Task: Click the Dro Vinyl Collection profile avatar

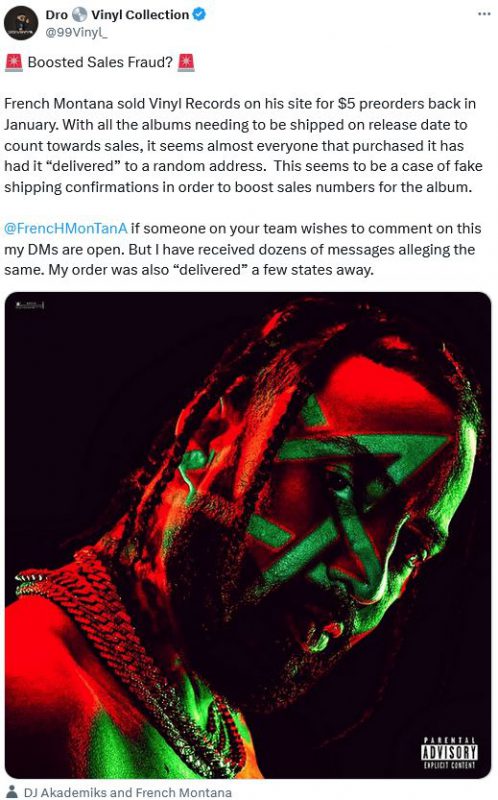Action: click(21, 23)
